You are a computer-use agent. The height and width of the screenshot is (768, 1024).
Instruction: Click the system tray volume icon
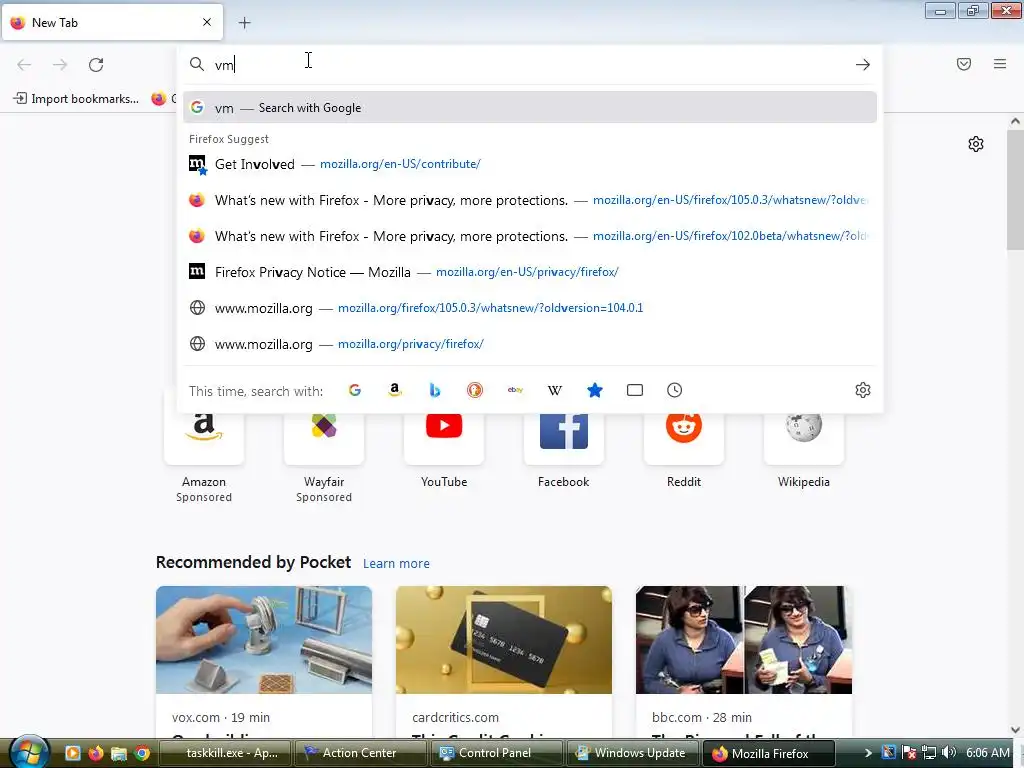point(950,753)
